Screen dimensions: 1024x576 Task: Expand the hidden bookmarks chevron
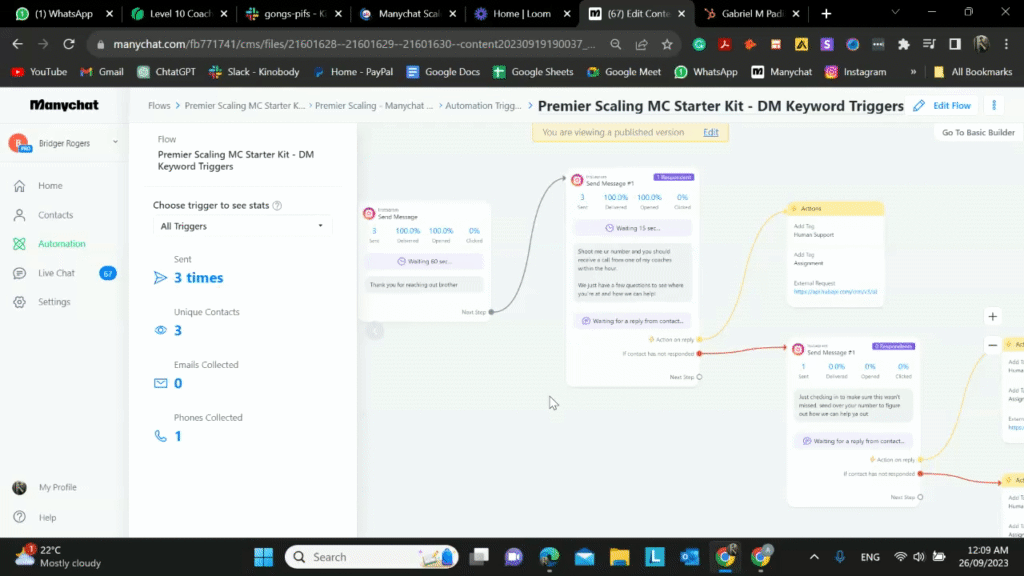(x=911, y=71)
